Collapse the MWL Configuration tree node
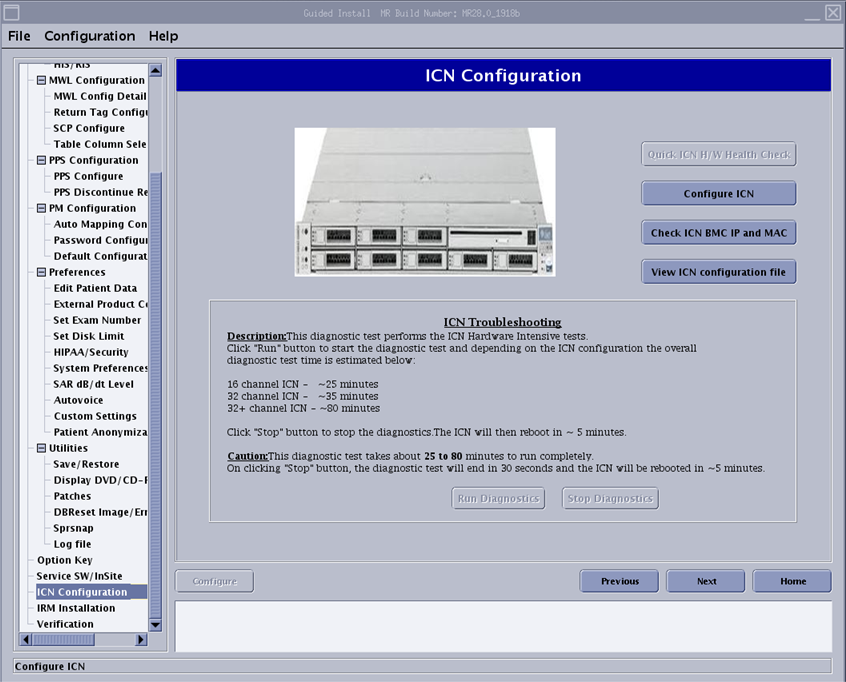This screenshot has width=846, height=682. pyautogui.click(x=41, y=80)
